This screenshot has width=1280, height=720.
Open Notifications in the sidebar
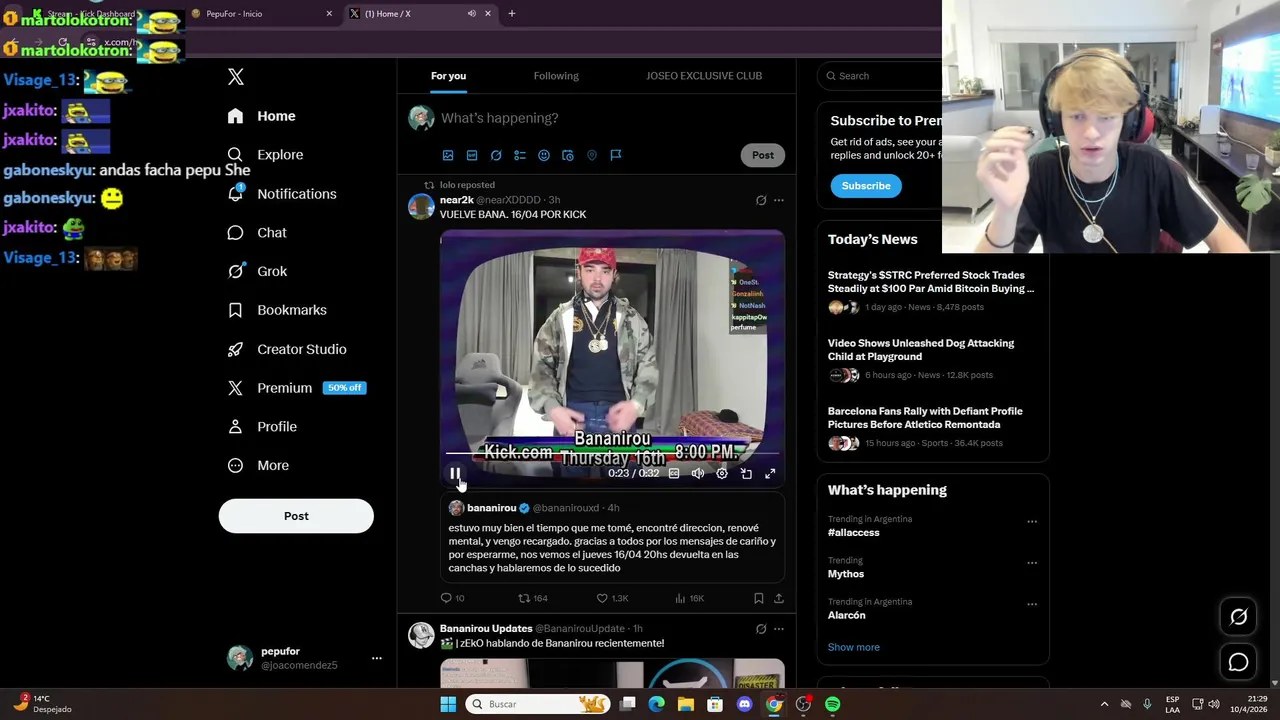281,194
